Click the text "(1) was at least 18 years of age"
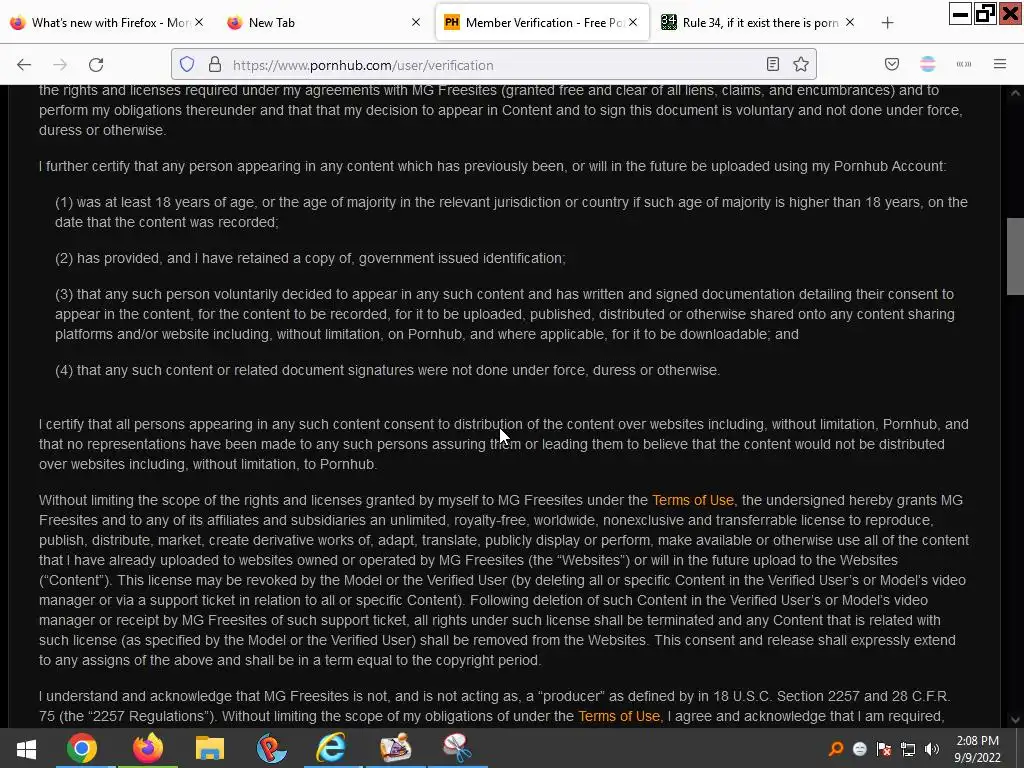Screen dimensions: 1024x768 click(x=155, y=202)
